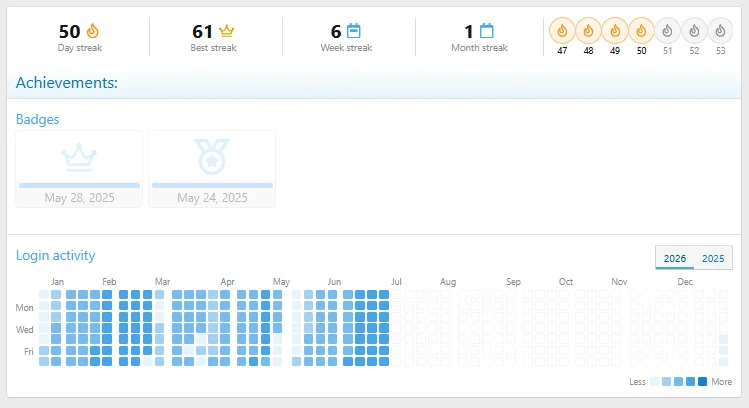Image resolution: width=749 pixels, height=408 pixels.
Task: Click the Login activity heading
Action: (x=55, y=255)
